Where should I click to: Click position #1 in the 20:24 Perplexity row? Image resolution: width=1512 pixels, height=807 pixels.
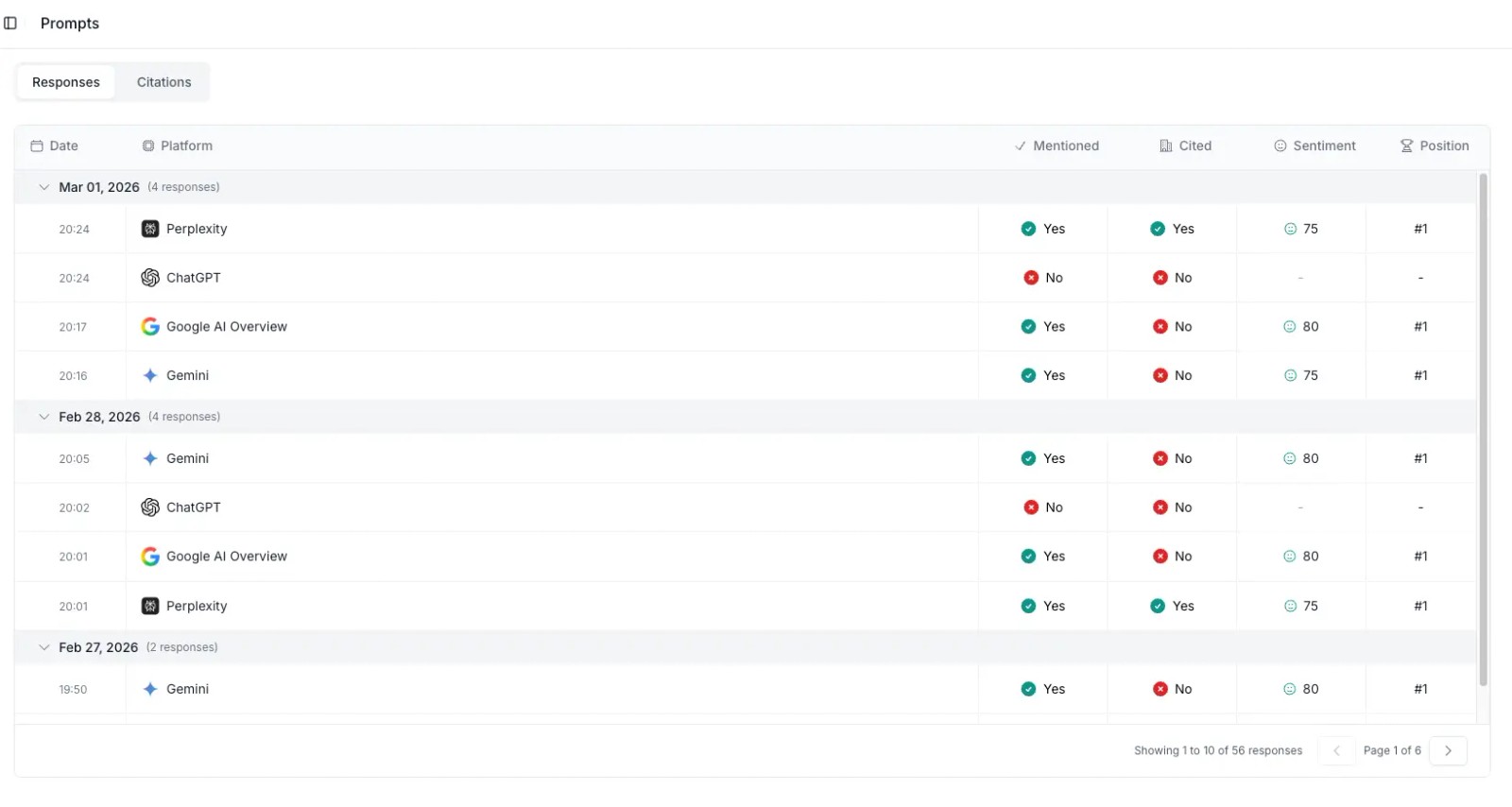[1420, 229]
